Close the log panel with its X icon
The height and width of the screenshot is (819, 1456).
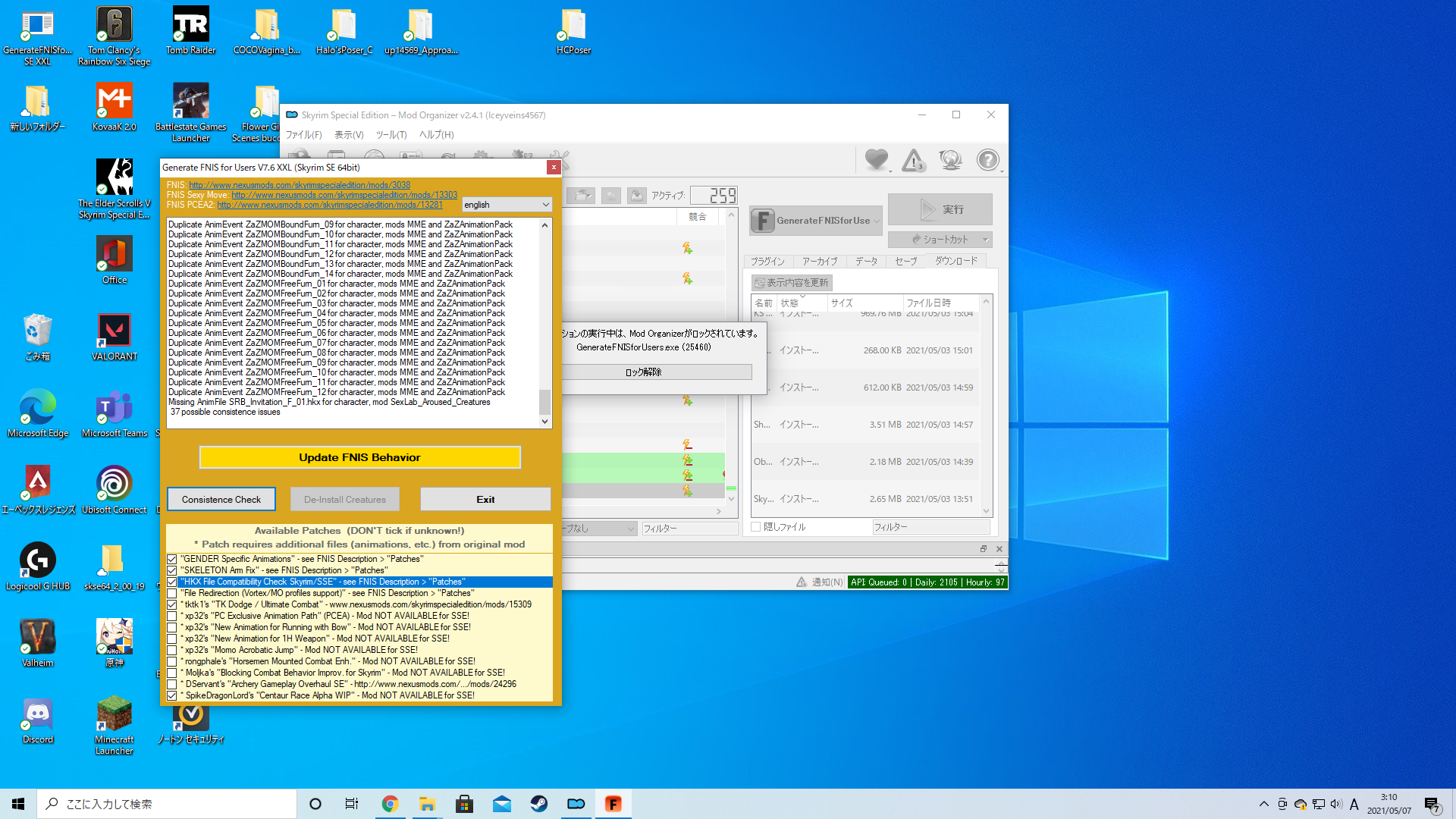999,549
